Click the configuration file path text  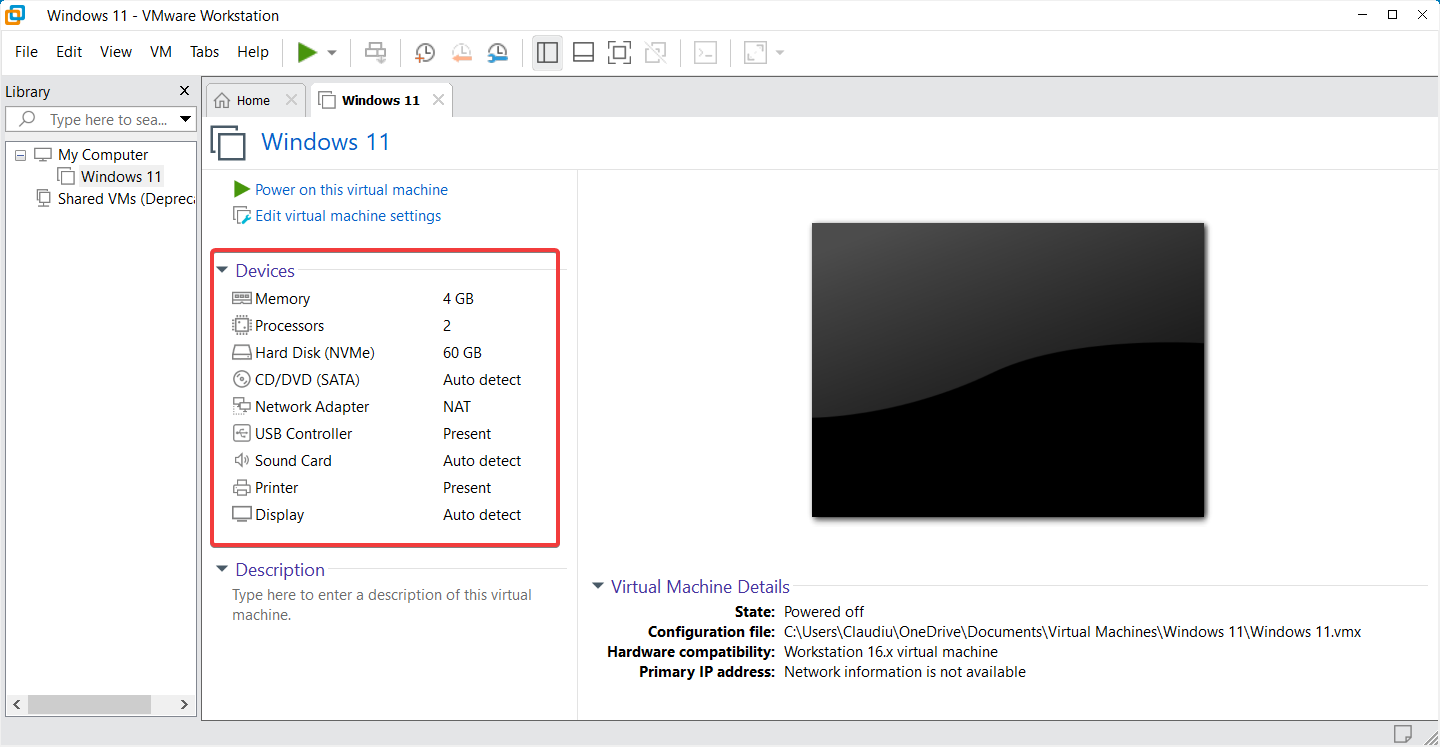[1072, 632]
